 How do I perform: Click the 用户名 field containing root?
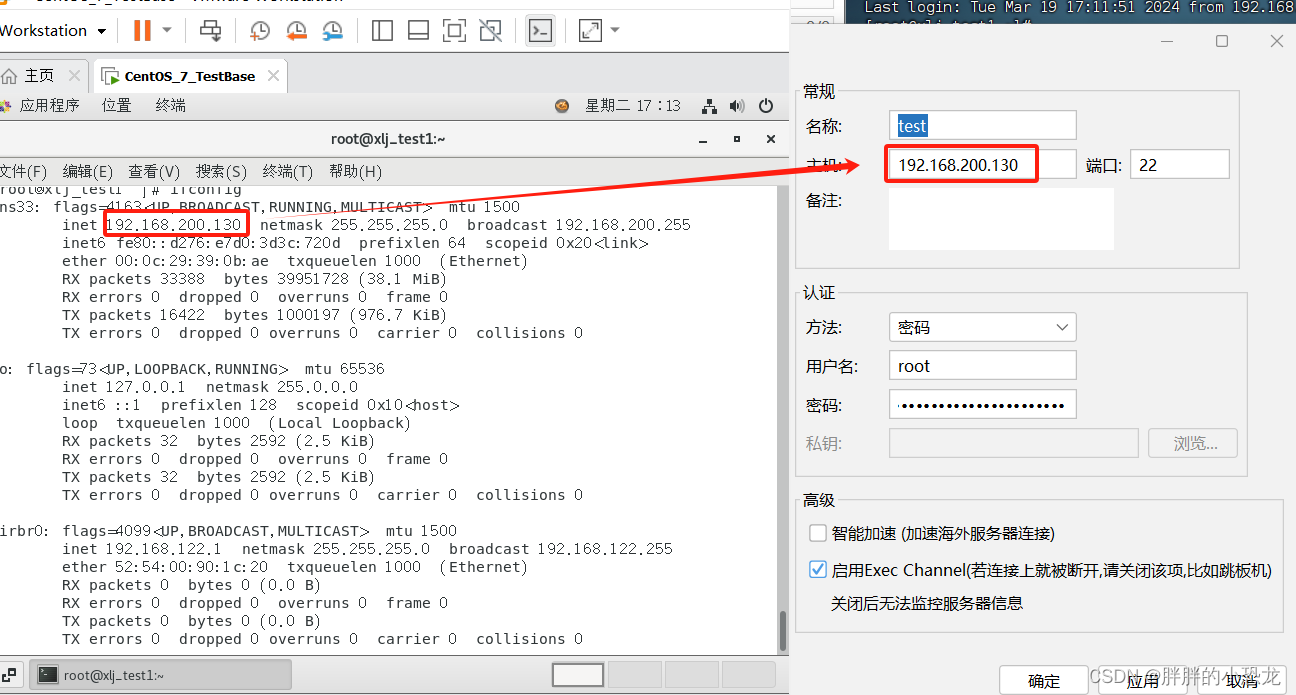[x=982, y=366]
